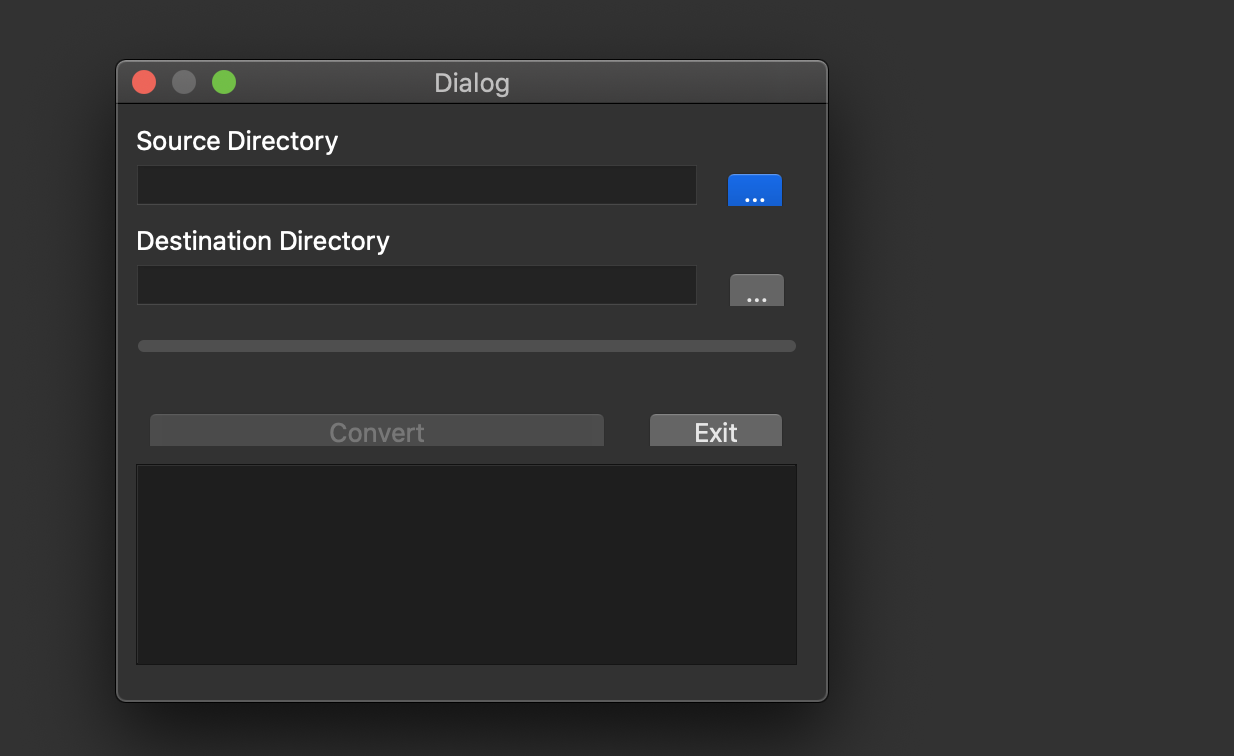Click the blue browse button for Source Directory

754,190
